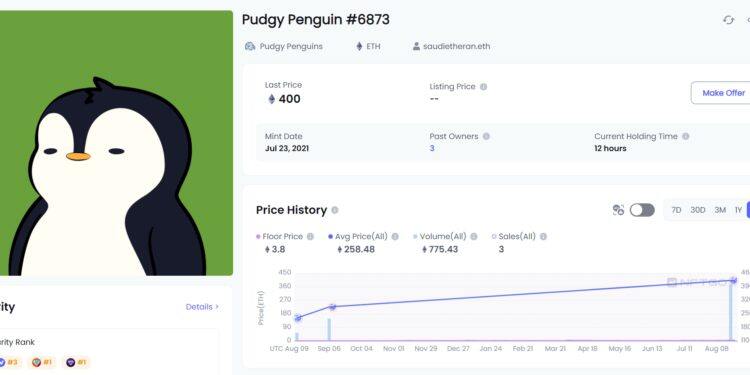Viewport: 750px width, 375px height.
Task: Click the Sales(All) info icon
Action: (543, 236)
